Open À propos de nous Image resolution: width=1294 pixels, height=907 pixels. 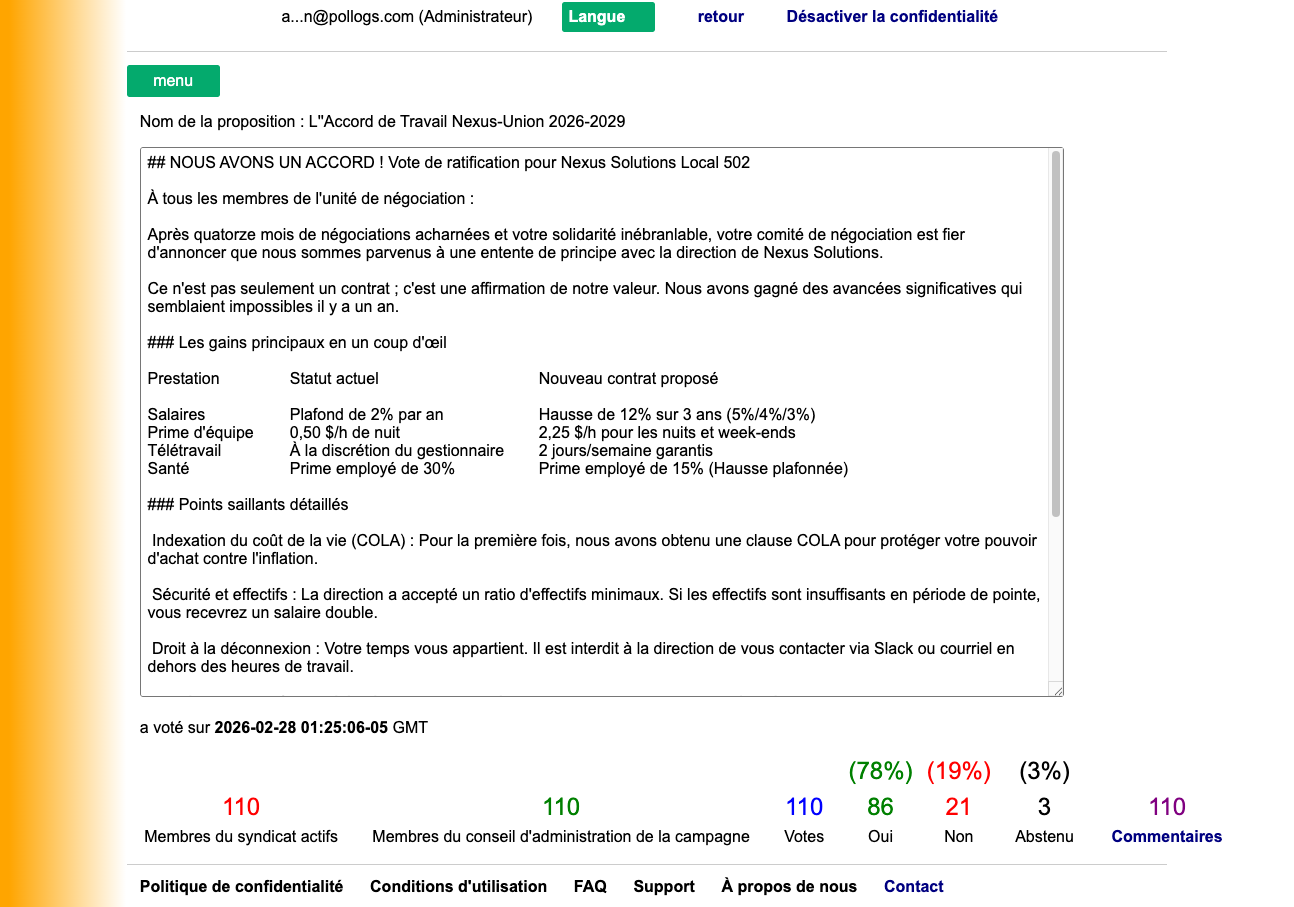787,886
